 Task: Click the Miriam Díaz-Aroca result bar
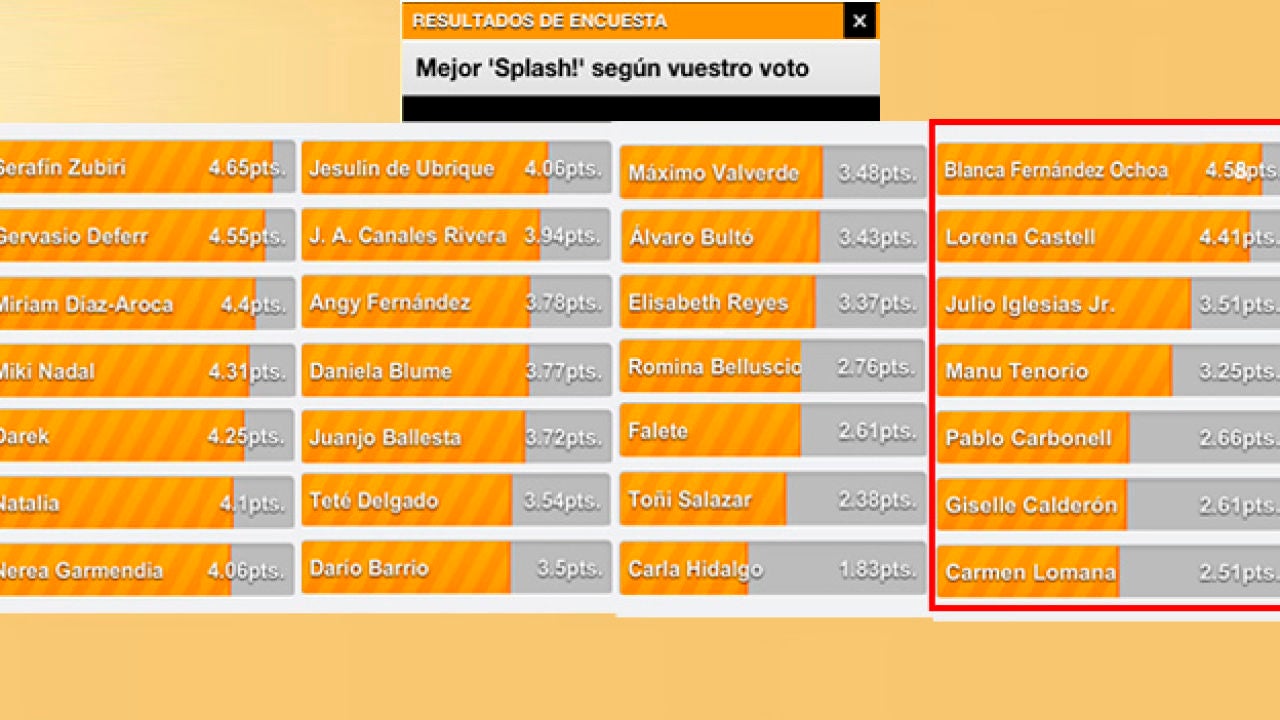[146, 304]
